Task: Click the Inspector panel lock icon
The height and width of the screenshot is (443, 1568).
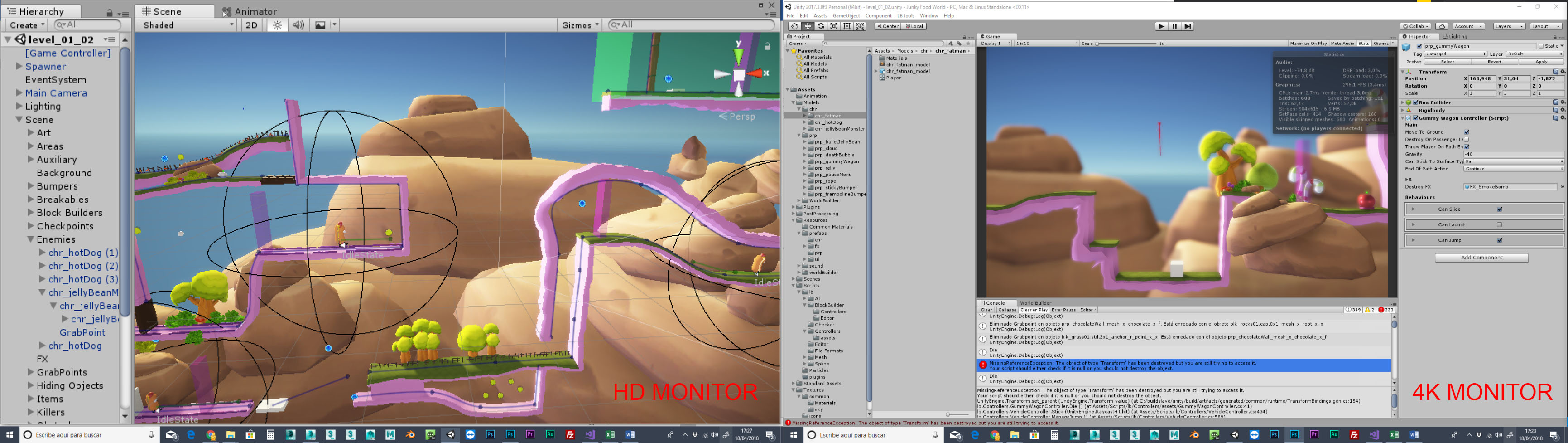Action: pos(1556,37)
